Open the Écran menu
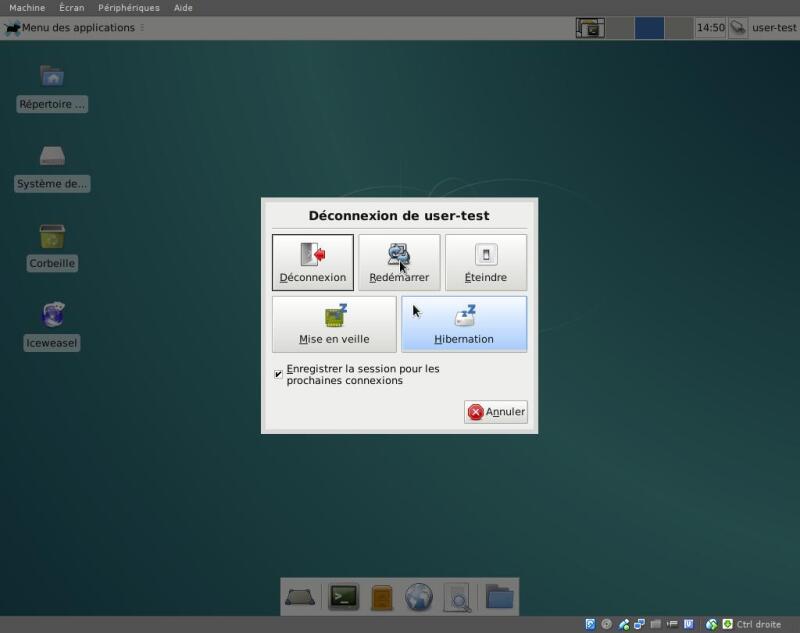Viewport: 800px width, 633px height. pyautogui.click(x=71, y=8)
